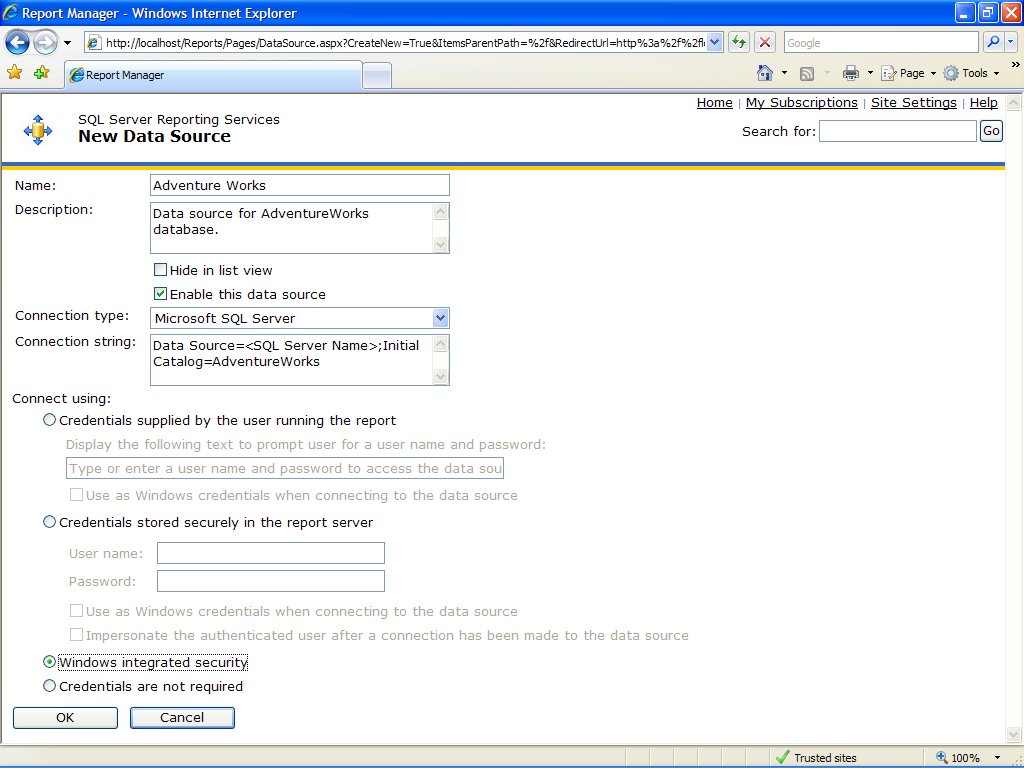Click the RSS feeds toolbar icon
This screenshot has height=768, width=1024.
(x=807, y=74)
